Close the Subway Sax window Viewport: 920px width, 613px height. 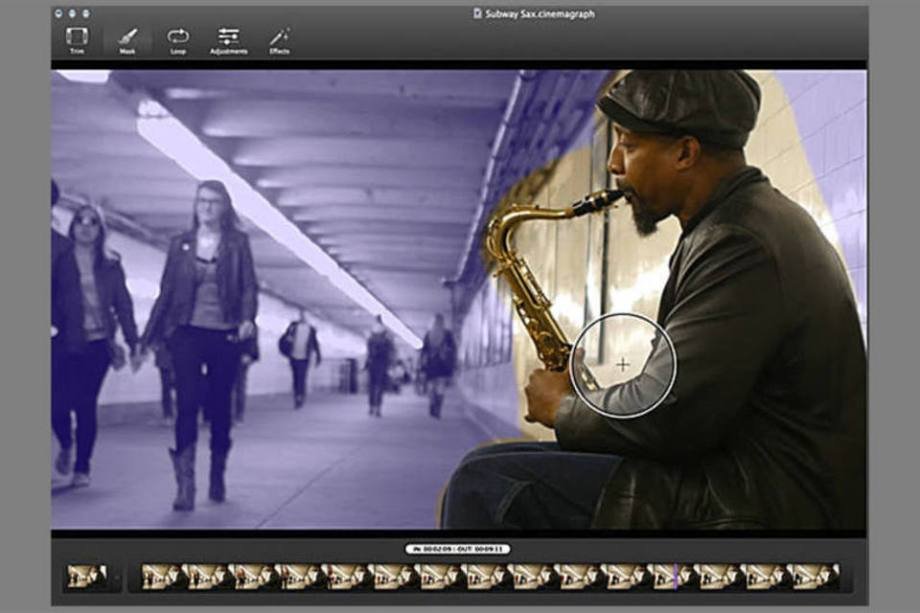coord(61,13)
